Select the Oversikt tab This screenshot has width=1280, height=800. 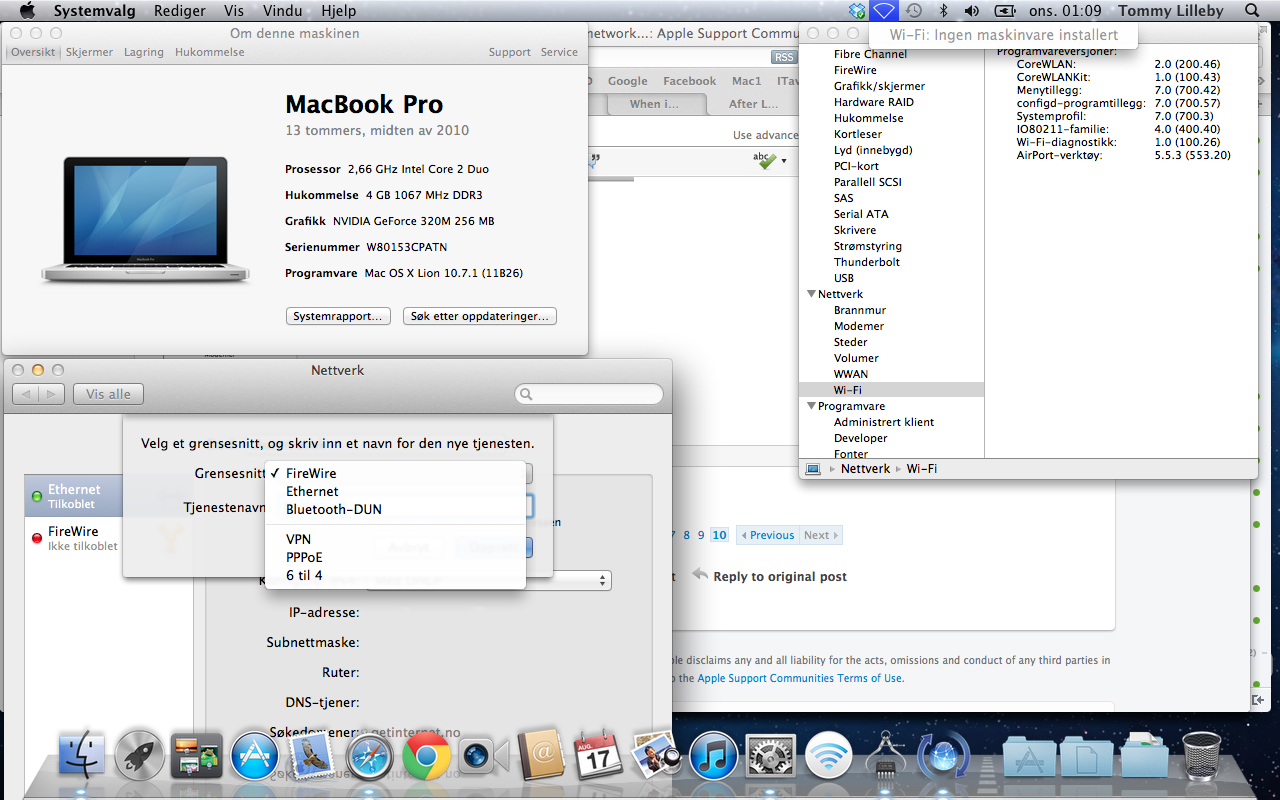pos(33,52)
